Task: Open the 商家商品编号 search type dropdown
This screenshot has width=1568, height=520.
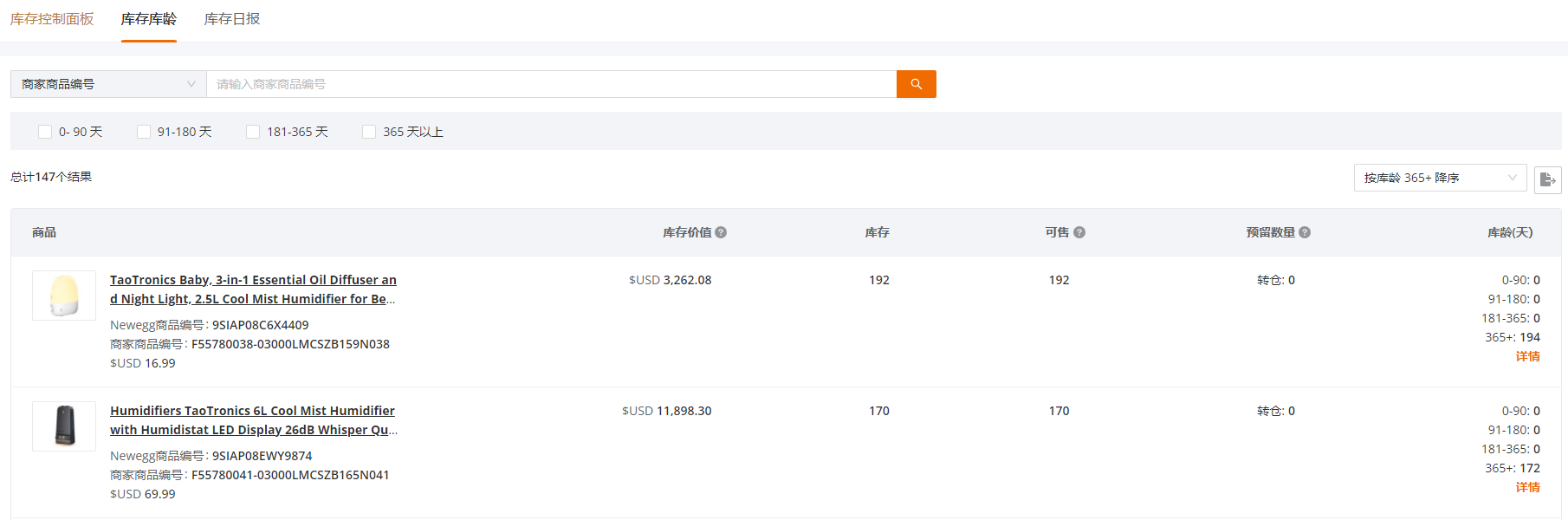Action: 108,84
